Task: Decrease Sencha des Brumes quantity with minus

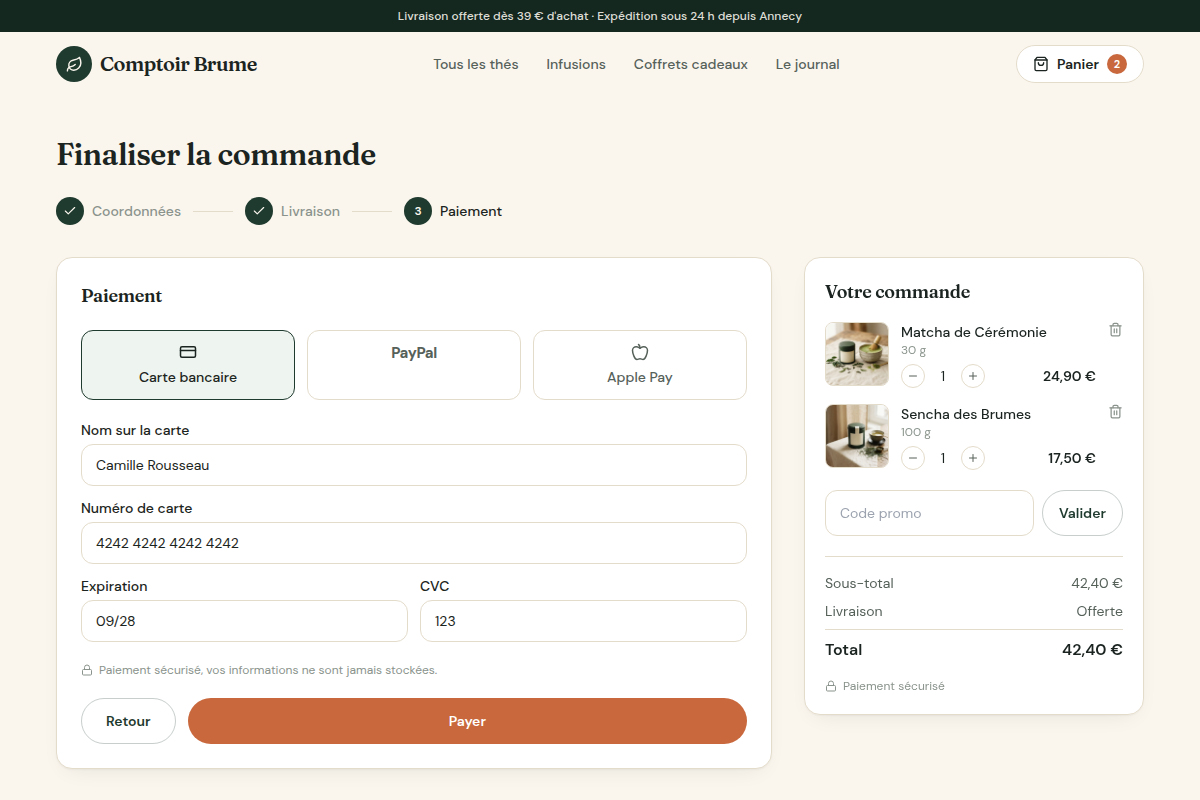Action: pyautogui.click(x=913, y=458)
